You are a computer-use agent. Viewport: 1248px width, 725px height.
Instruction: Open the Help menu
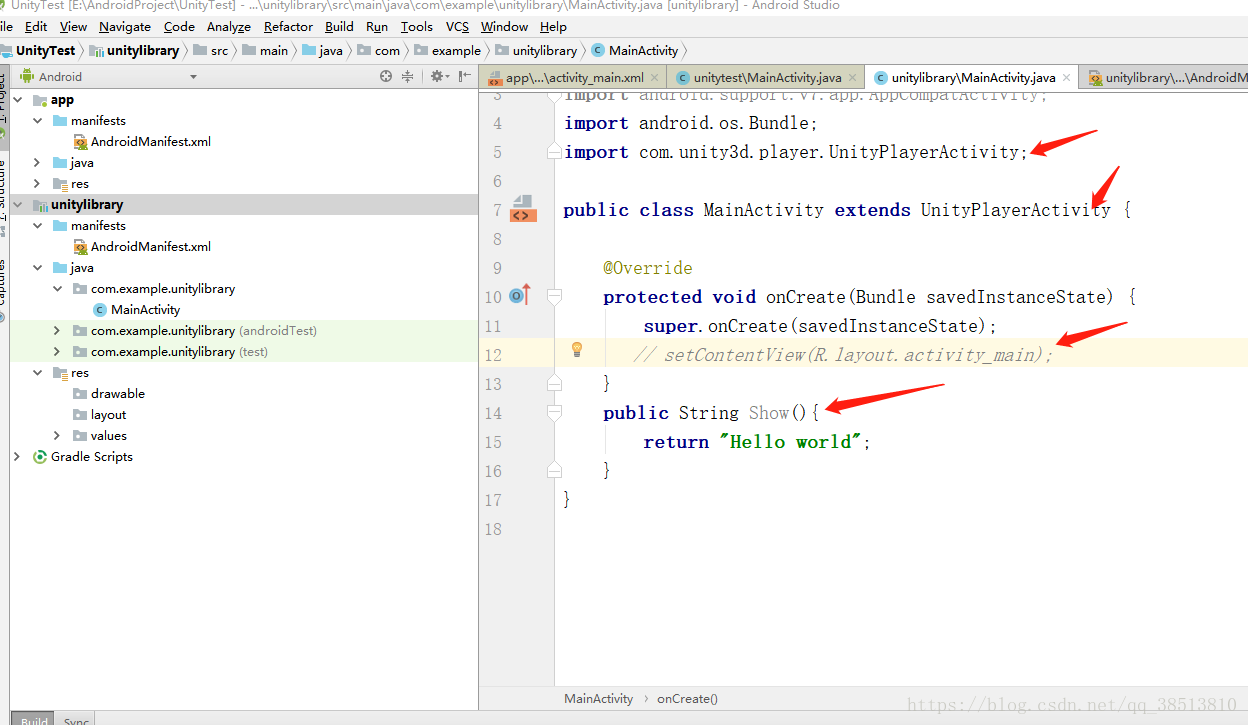553,27
